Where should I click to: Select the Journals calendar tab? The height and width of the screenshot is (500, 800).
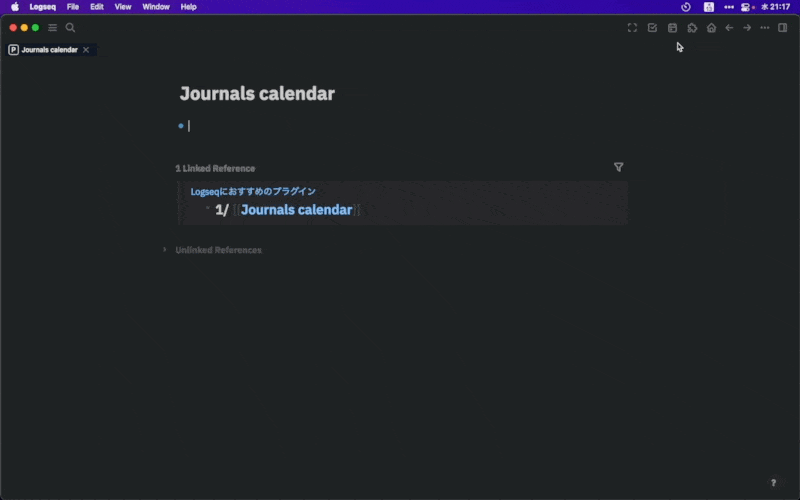[x=49, y=49]
